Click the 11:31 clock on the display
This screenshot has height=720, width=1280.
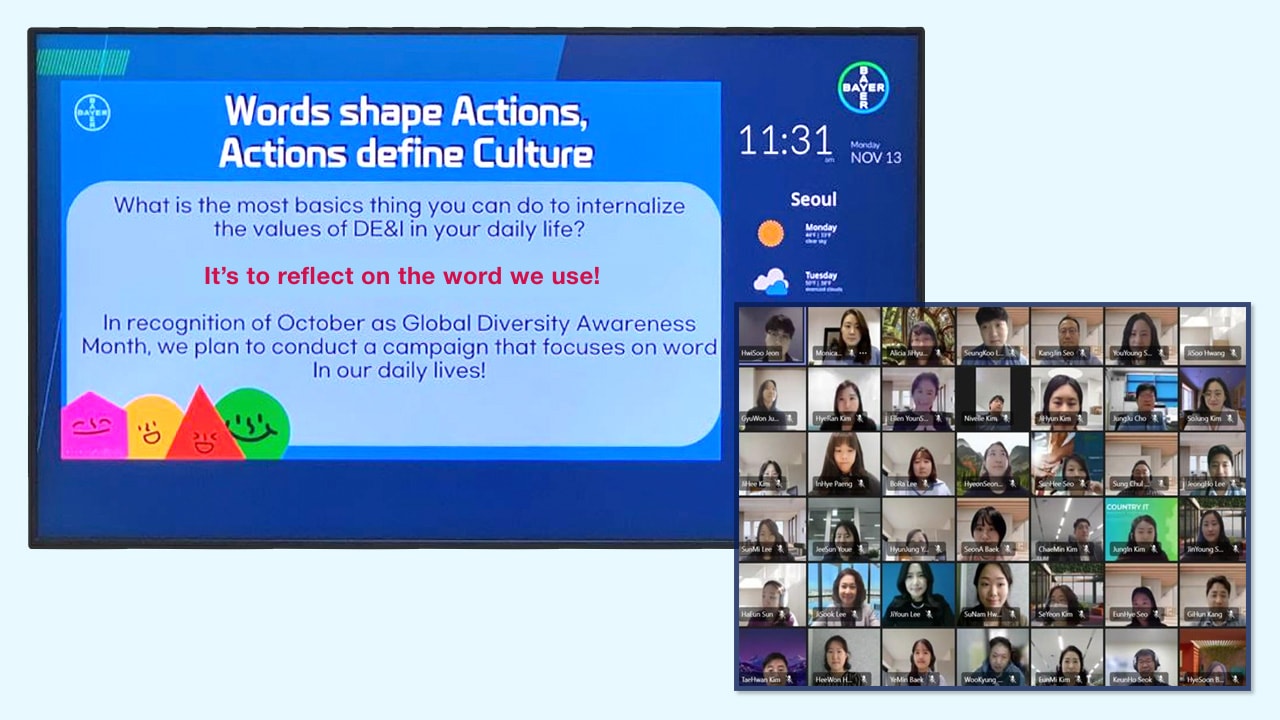[x=786, y=142]
